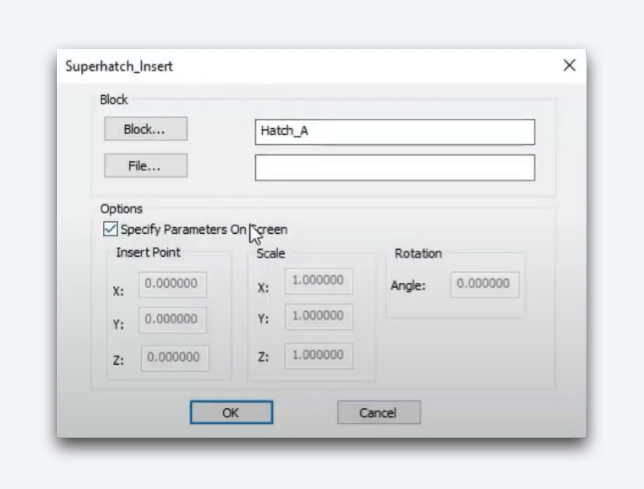
Task: Select the Insert Point Z field
Action: (x=173, y=357)
